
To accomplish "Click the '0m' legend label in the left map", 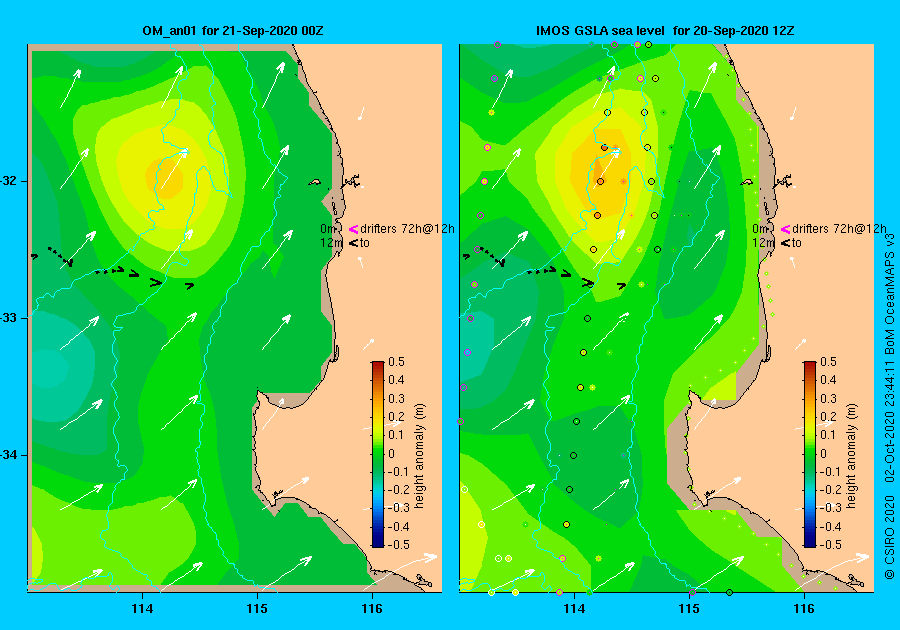I will (x=328, y=229).
